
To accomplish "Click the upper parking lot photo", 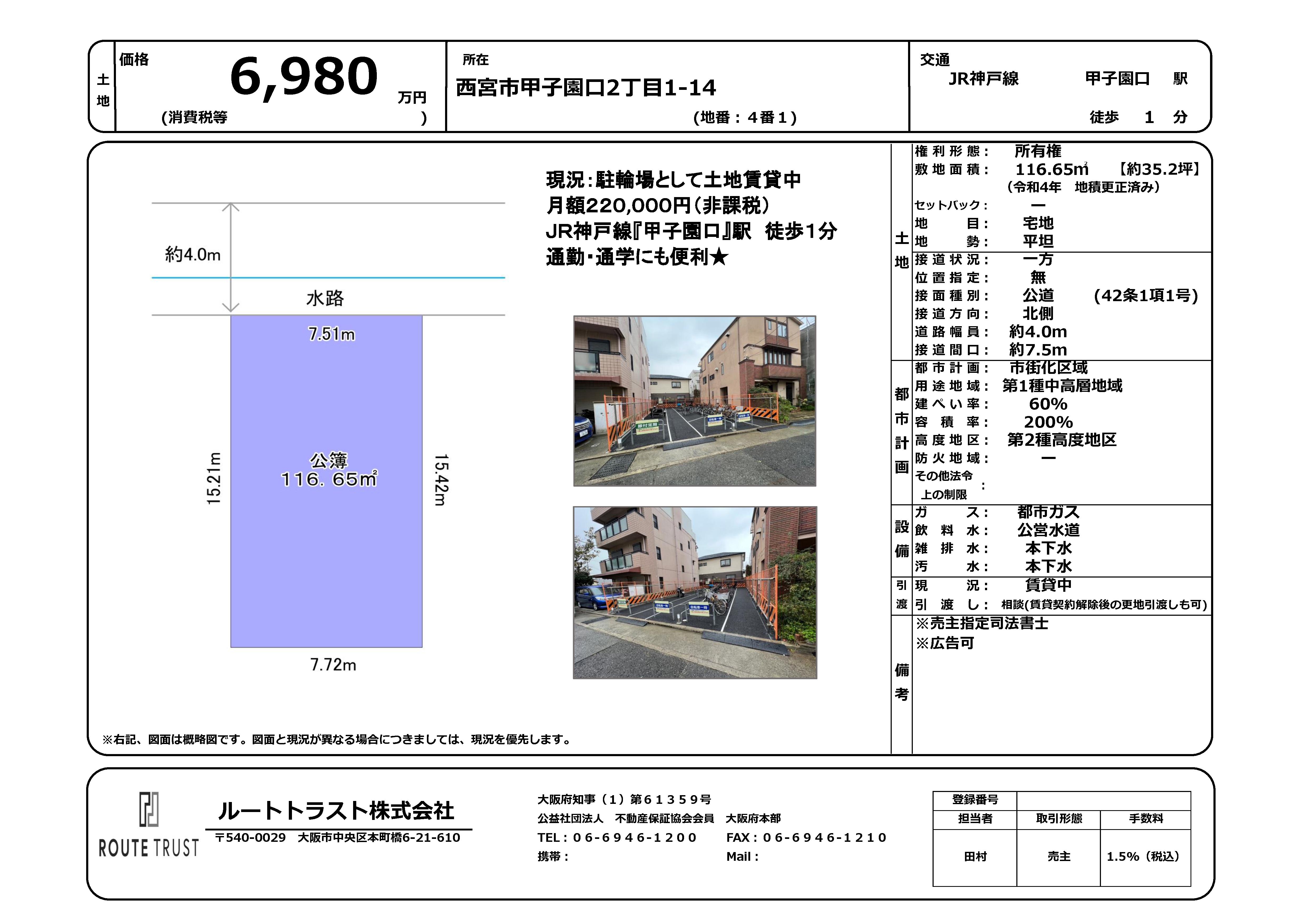I will point(695,401).
